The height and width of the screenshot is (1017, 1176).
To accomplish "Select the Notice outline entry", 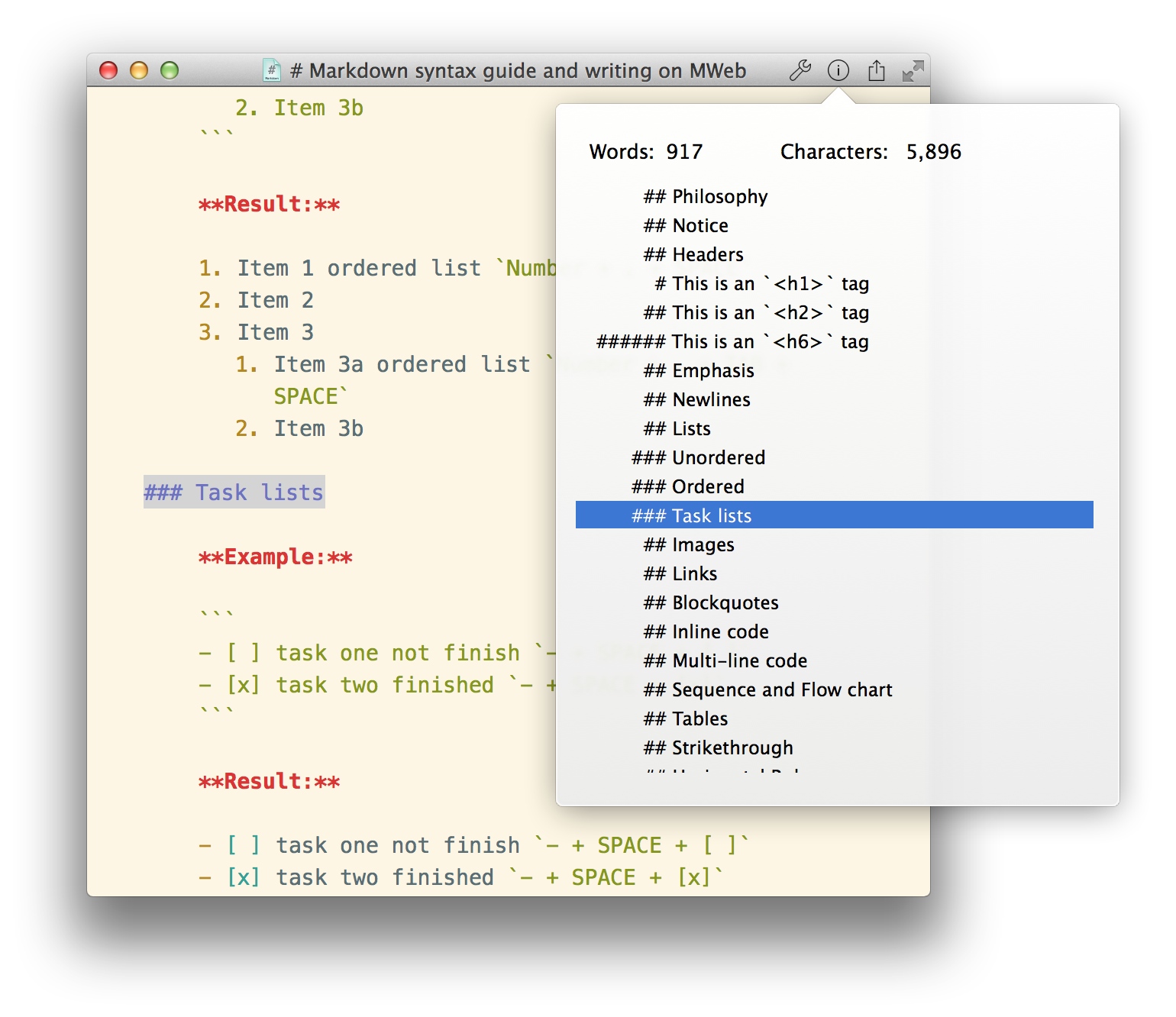I will pos(686,225).
